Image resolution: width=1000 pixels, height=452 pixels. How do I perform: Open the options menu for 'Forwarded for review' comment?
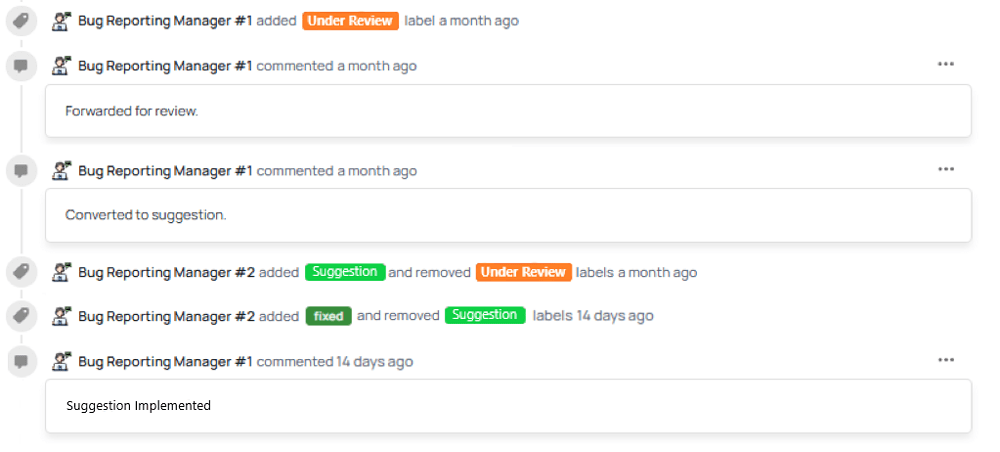click(946, 65)
